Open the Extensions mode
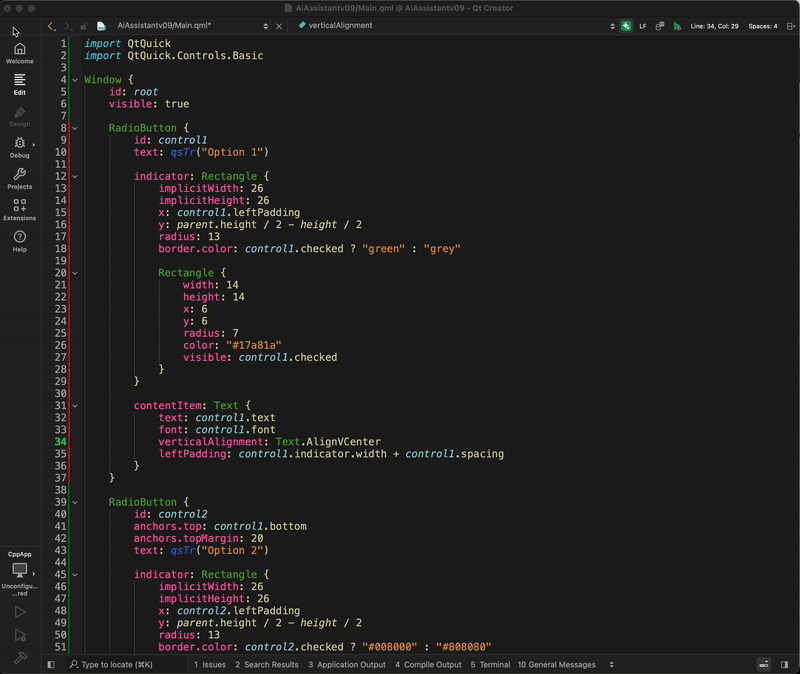The image size is (800, 674). pos(20,209)
